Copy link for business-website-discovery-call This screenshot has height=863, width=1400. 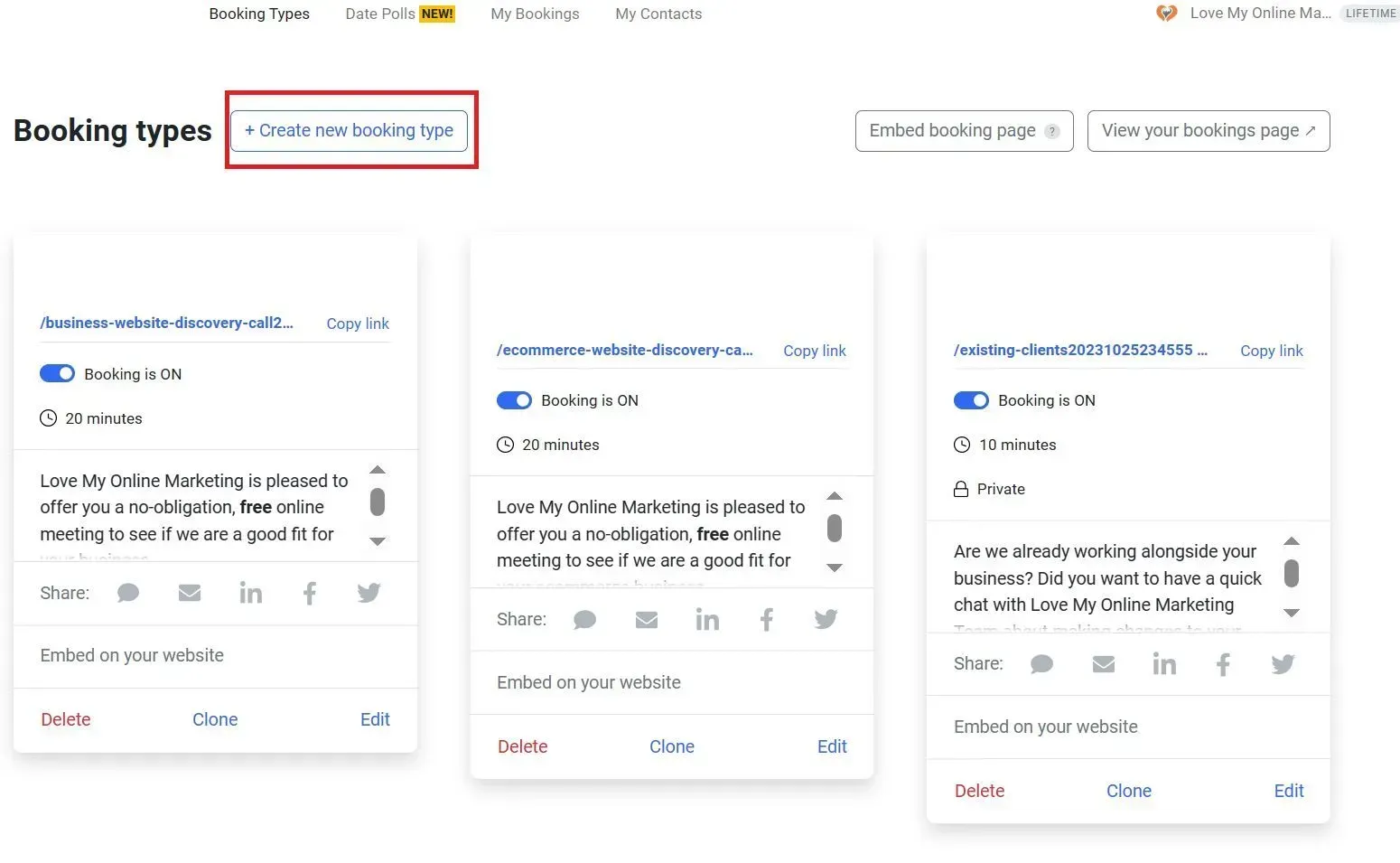click(x=358, y=324)
